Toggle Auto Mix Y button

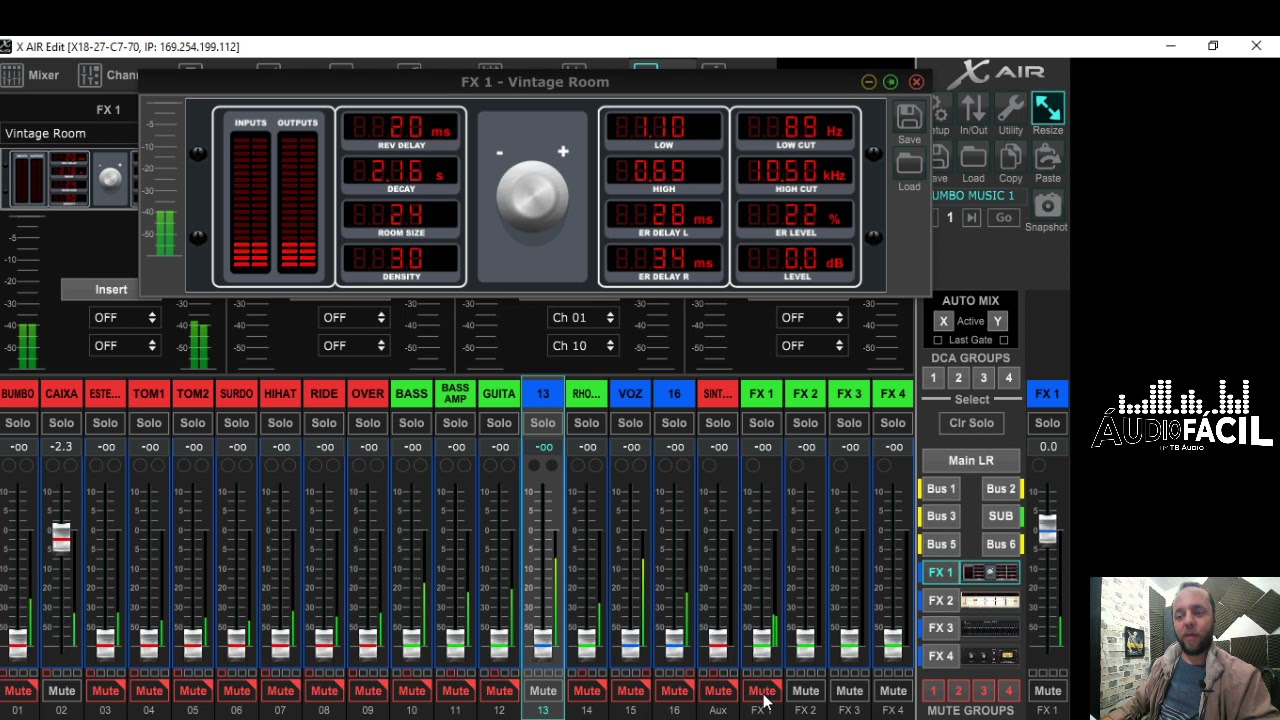[997, 321]
